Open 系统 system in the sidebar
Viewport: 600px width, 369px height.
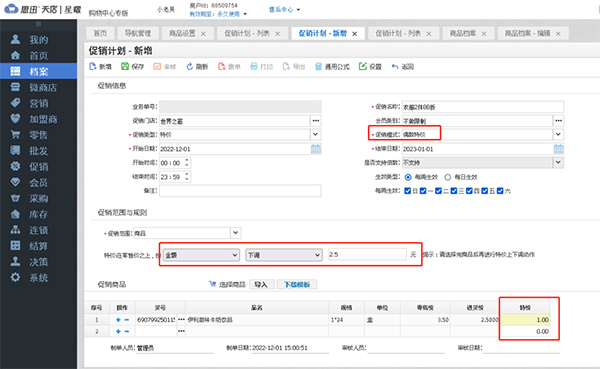(38, 278)
